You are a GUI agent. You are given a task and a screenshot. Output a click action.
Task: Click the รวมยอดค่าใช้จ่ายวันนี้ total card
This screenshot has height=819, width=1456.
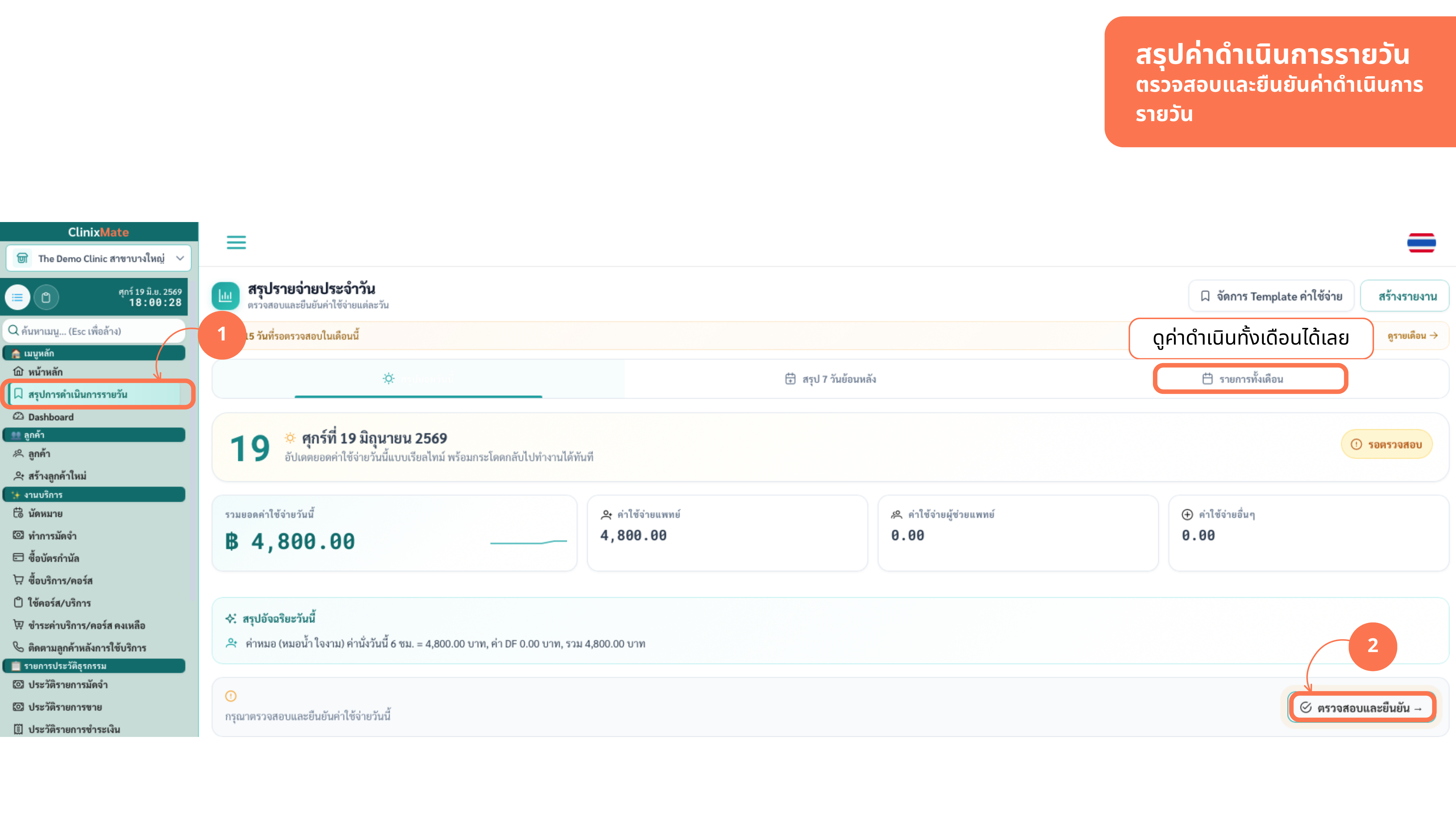click(x=395, y=533)
